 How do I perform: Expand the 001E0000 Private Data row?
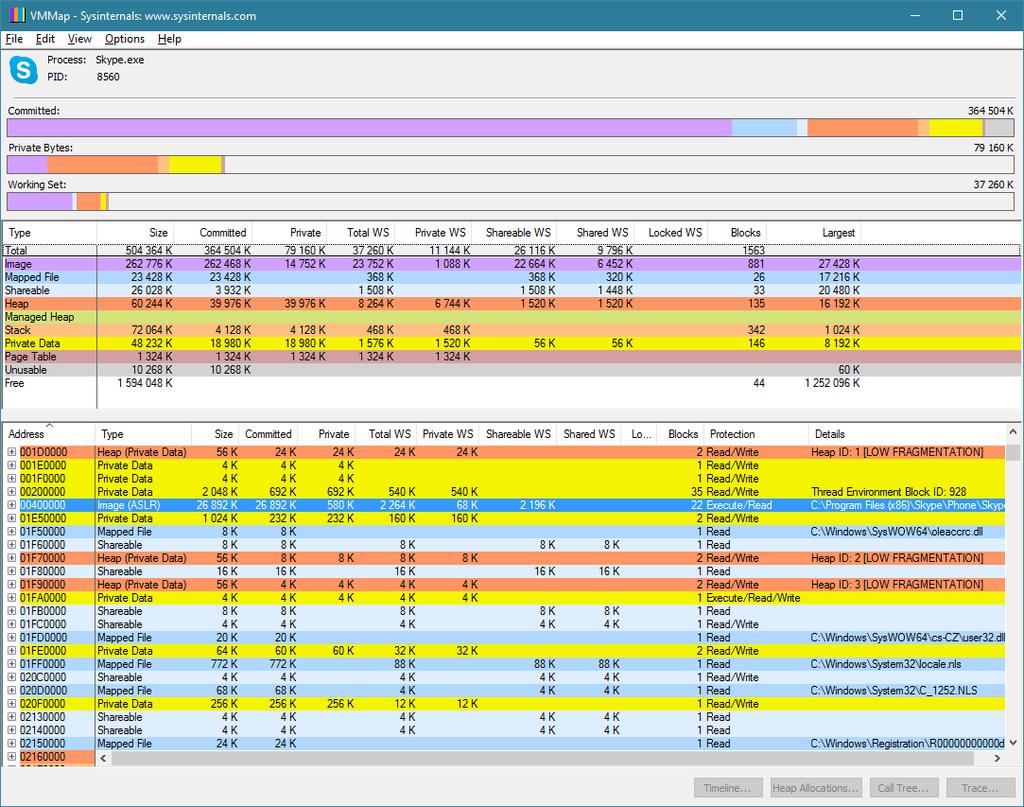point(12,466)
